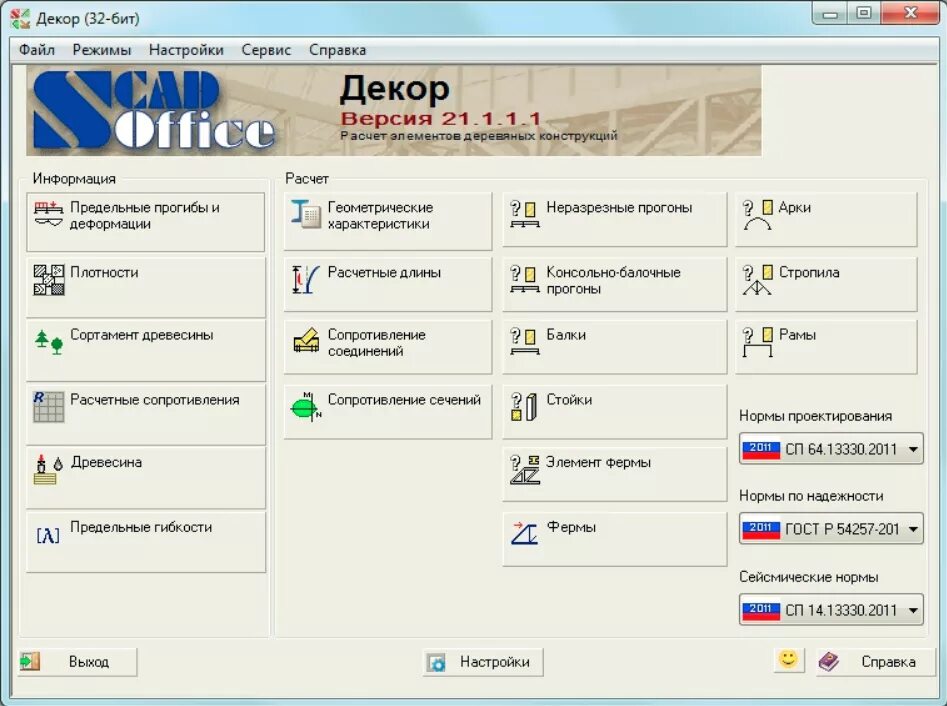This screenshot has width=947, height=706.
Task: Open the Стойки label
Action: [569, 400]
